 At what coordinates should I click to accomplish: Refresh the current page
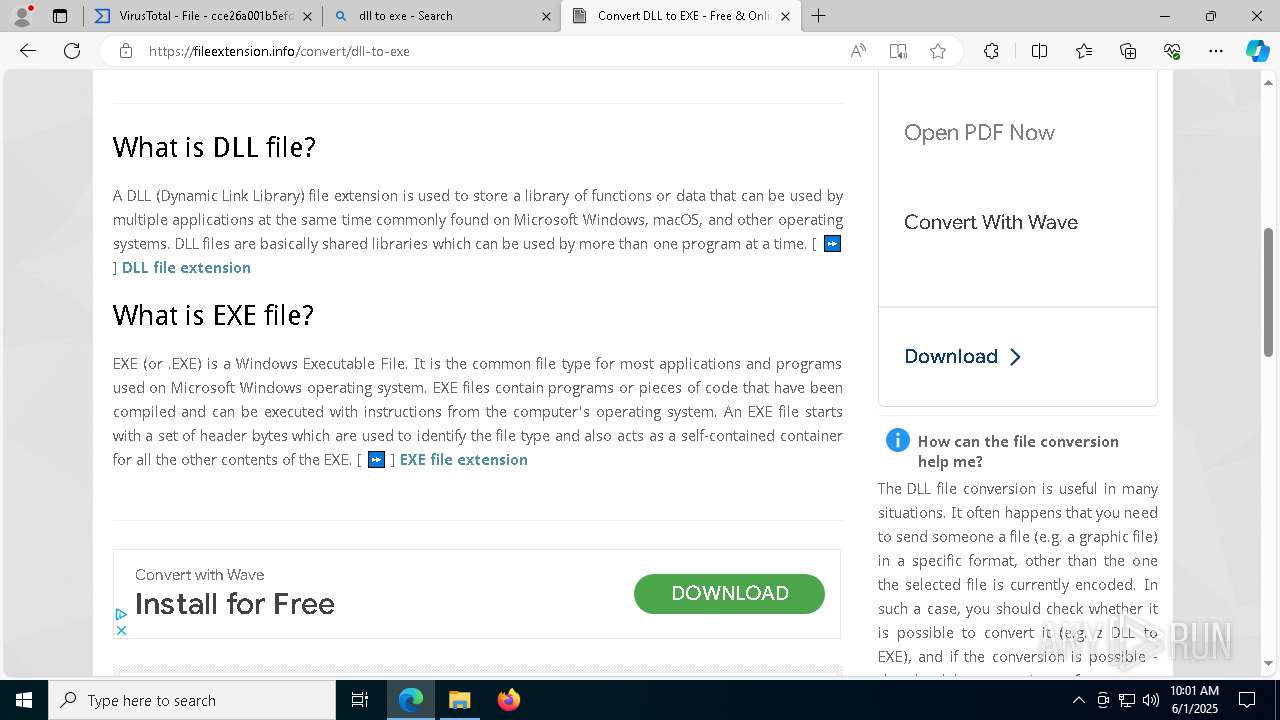(72, 51)
